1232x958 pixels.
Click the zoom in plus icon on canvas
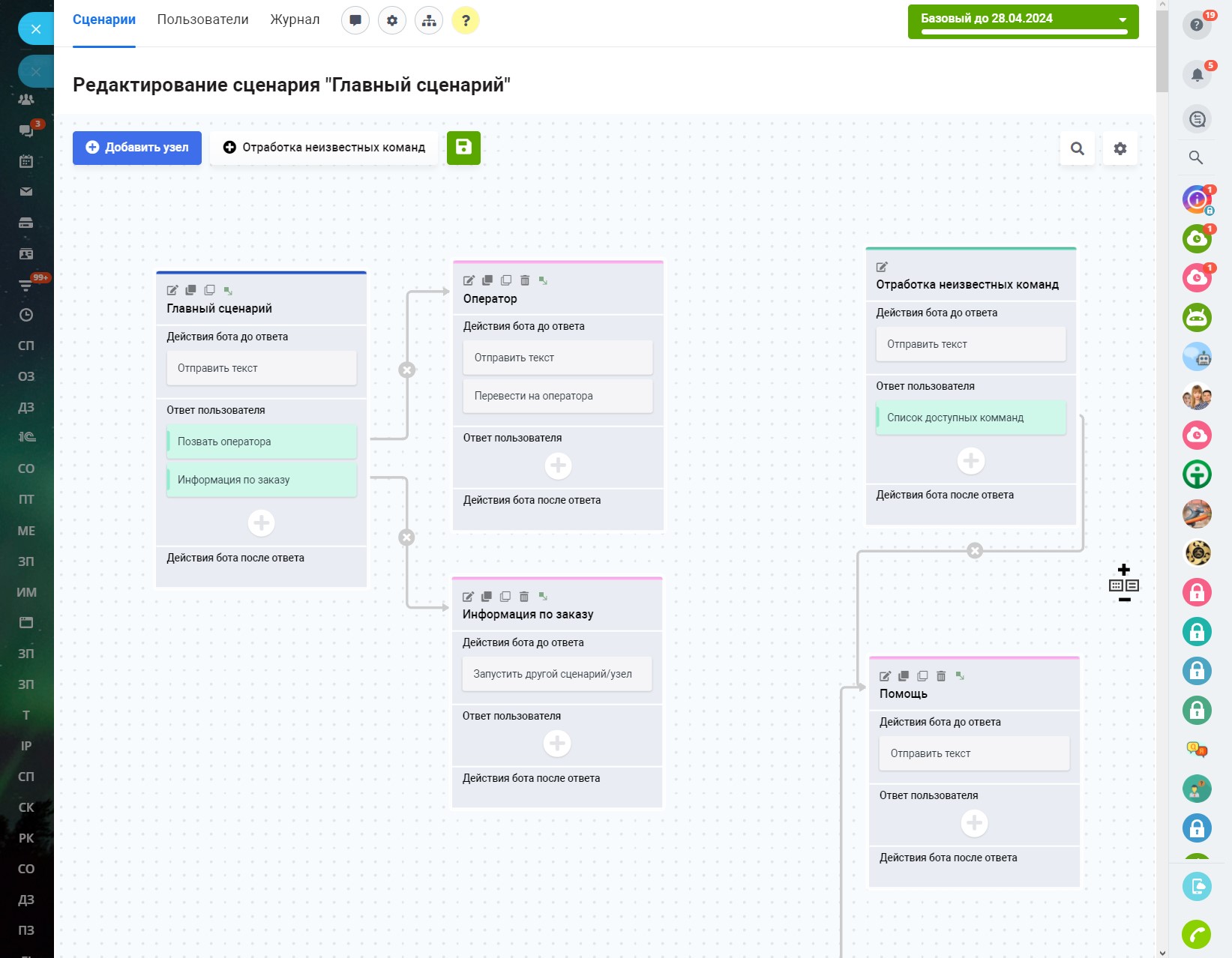1123,570
